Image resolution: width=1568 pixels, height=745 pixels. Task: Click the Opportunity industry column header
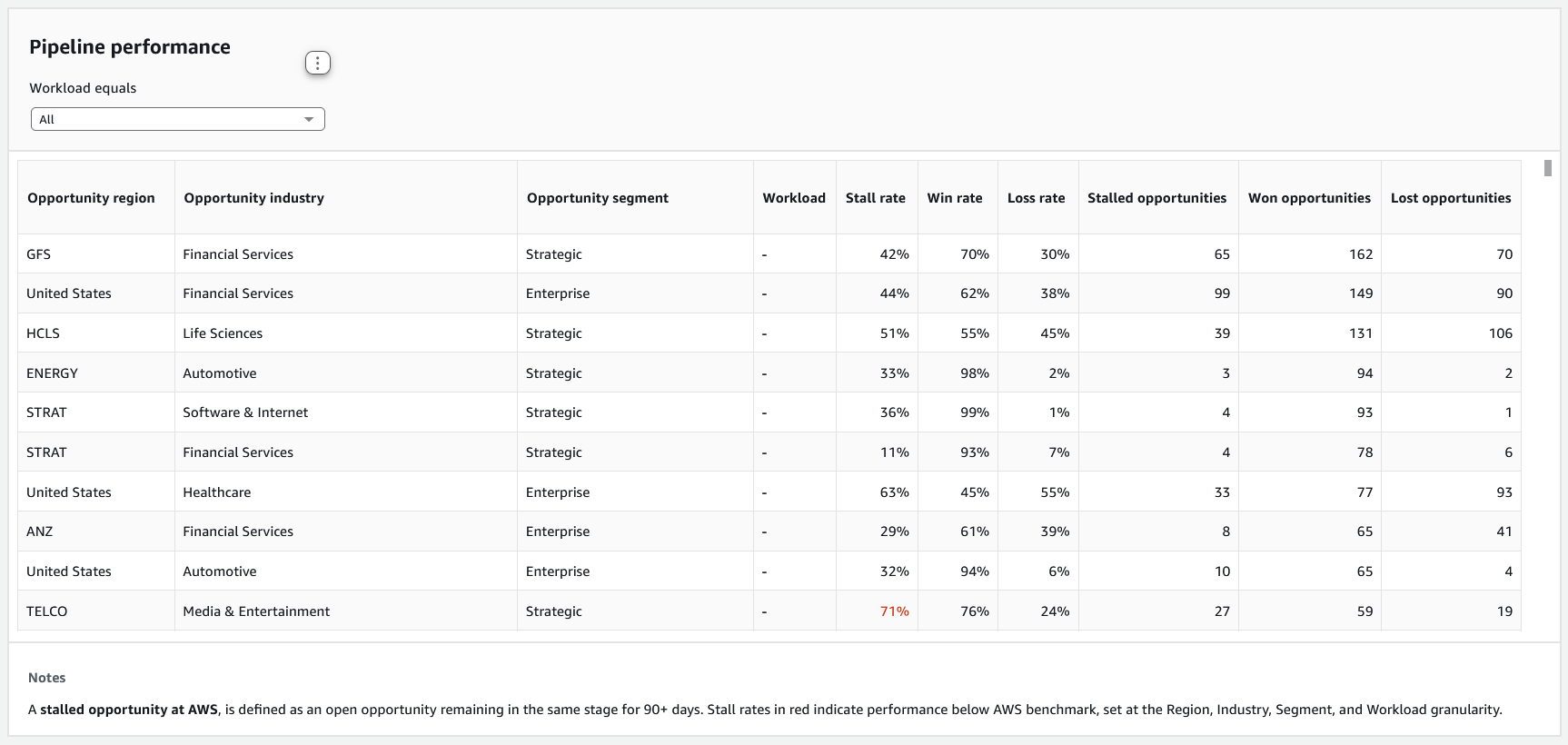[253, 198]
